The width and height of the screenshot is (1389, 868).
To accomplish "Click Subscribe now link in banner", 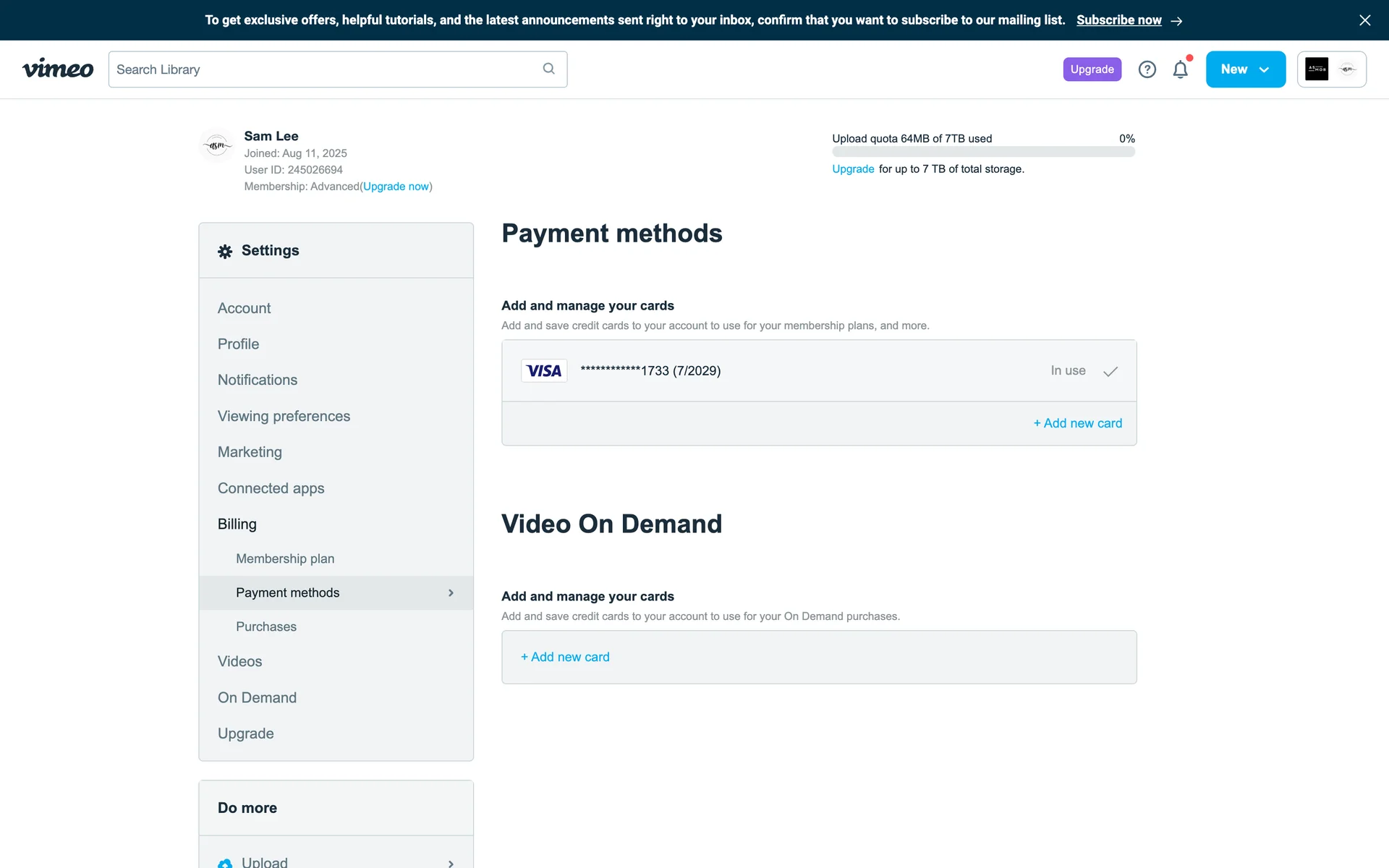I will coord(1118,20).
